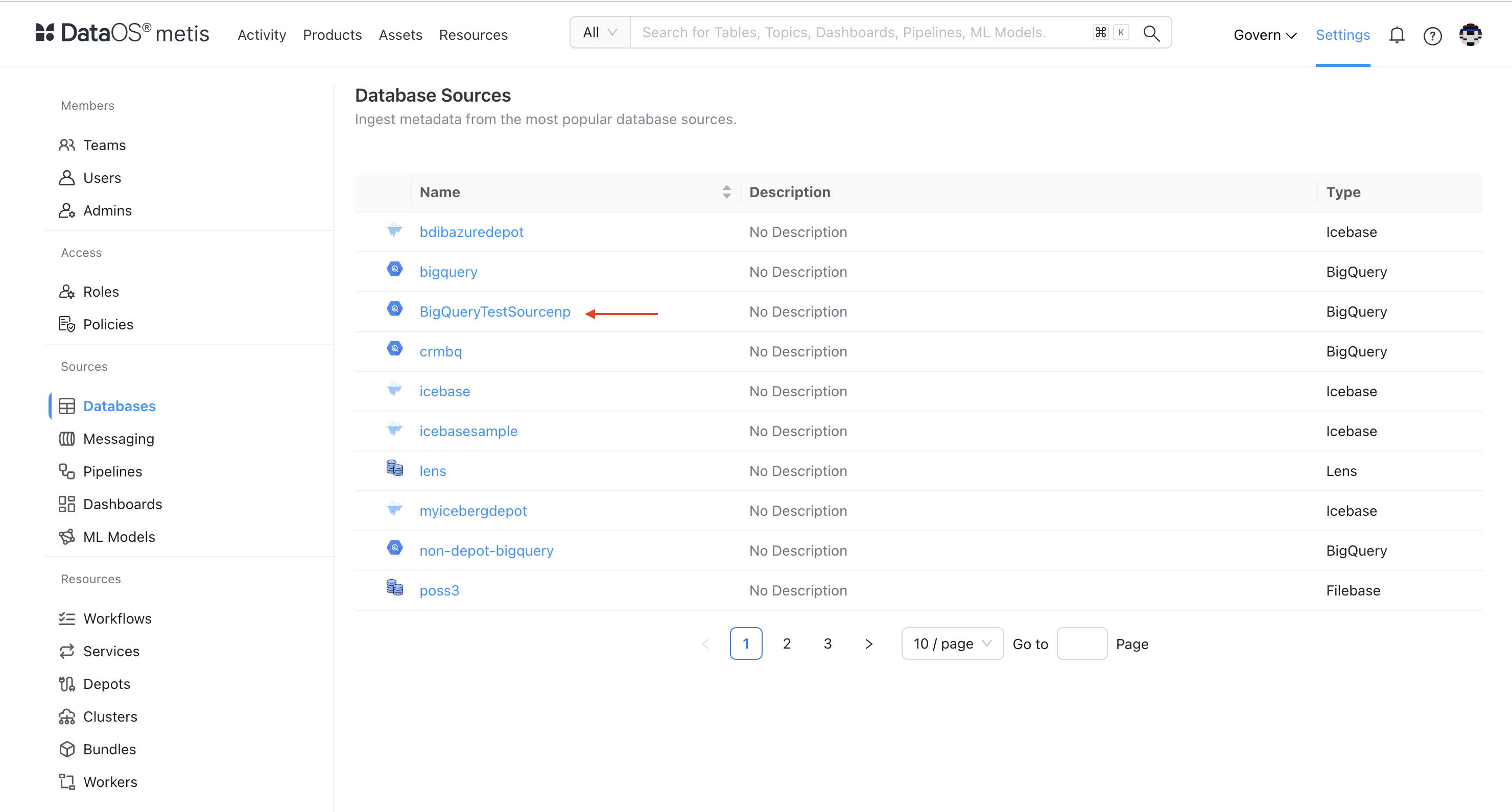The height and width of the screenshot is (812, 1512).
Task: Click the Workers icon in sidebar
Action: click(x=67, y=782)
